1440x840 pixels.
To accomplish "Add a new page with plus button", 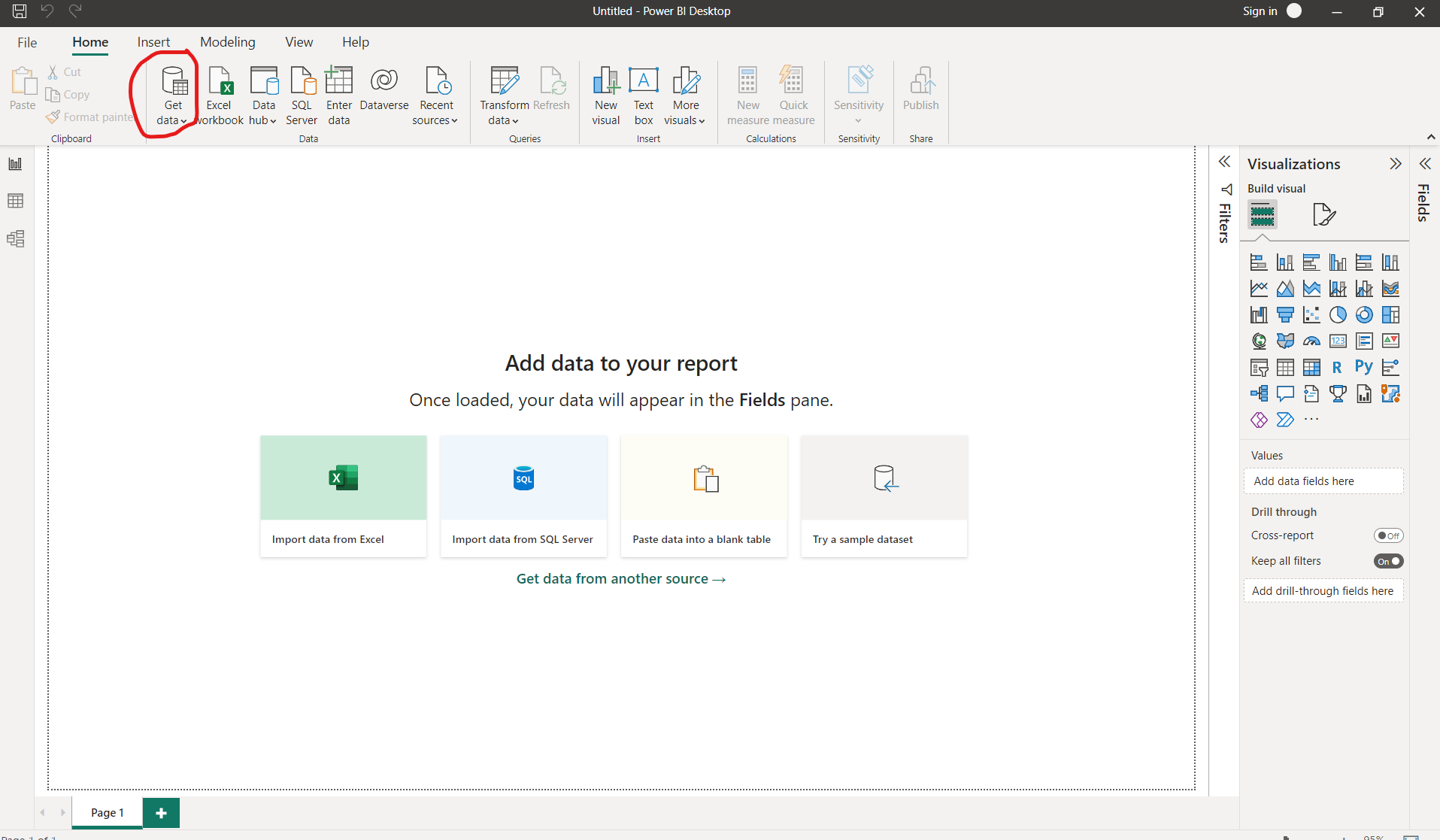I will [x=161, y=813].
